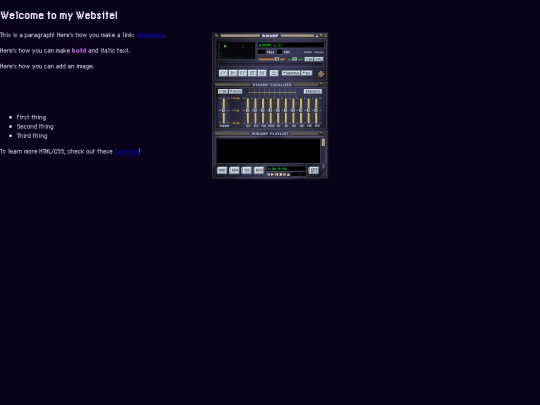540x405 pixels.
Task: Open the playlist SEL menu button
Action: (x=247, y=170)
